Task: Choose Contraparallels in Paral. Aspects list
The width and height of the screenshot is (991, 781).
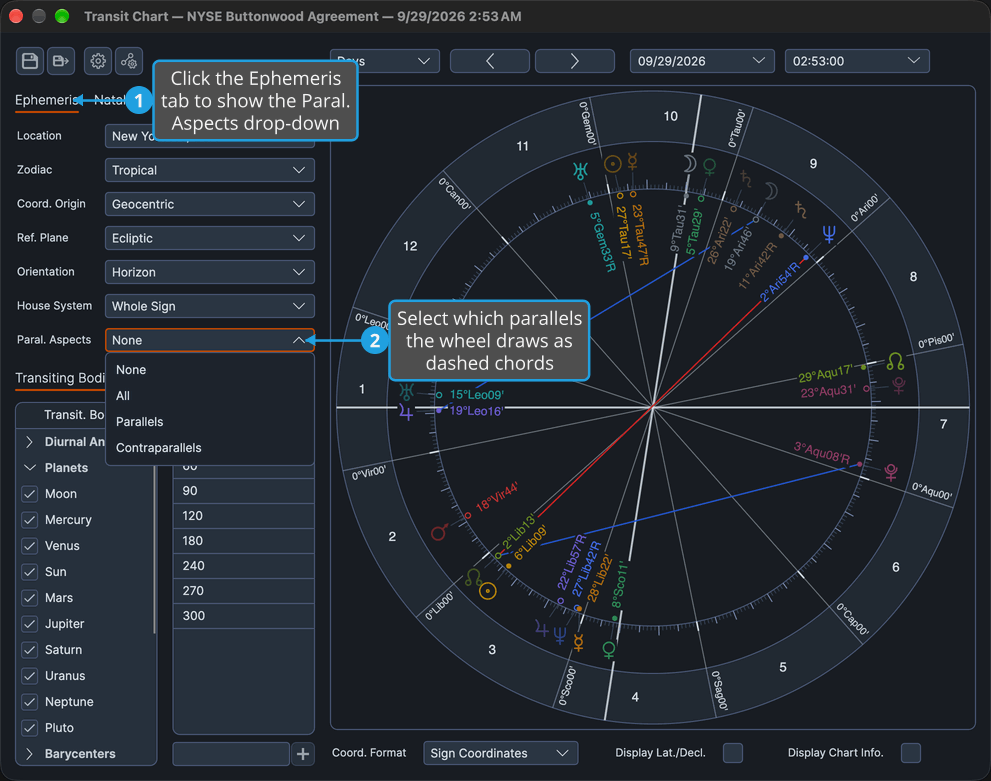Action: [x=210, y=447]
